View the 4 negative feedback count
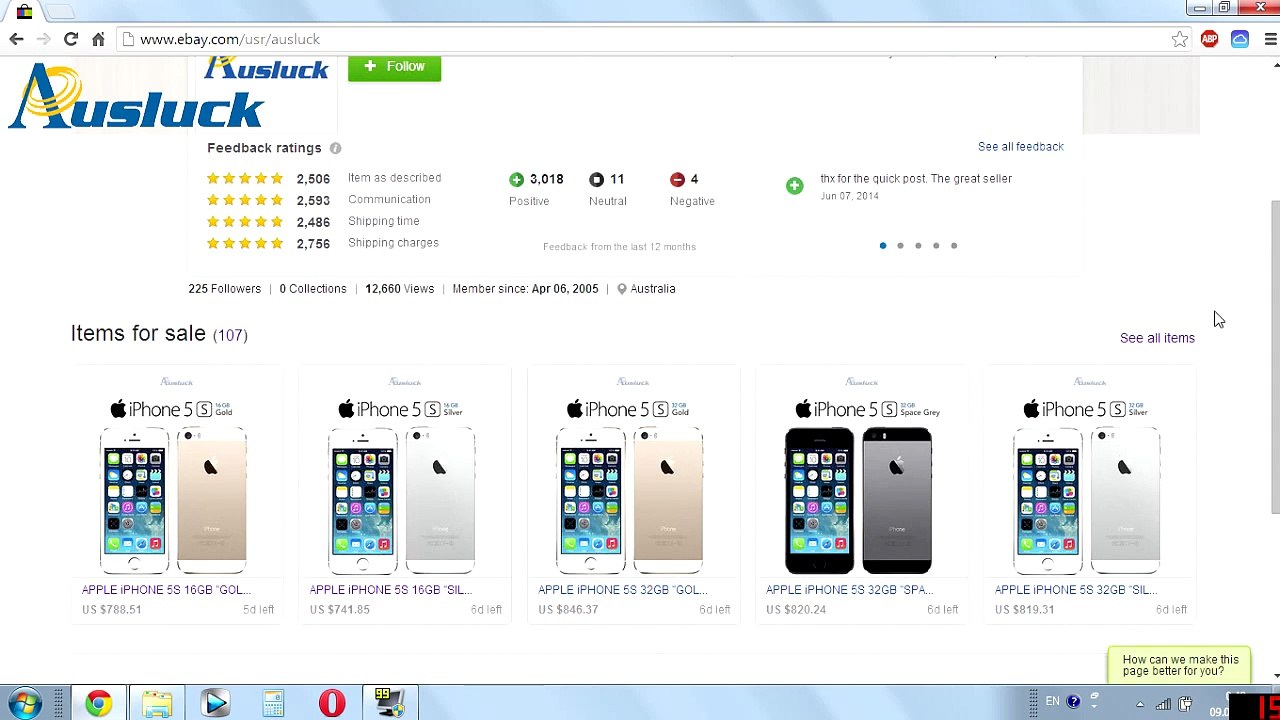This screenshot has height=720, width=1280. [x=694, y=179]
